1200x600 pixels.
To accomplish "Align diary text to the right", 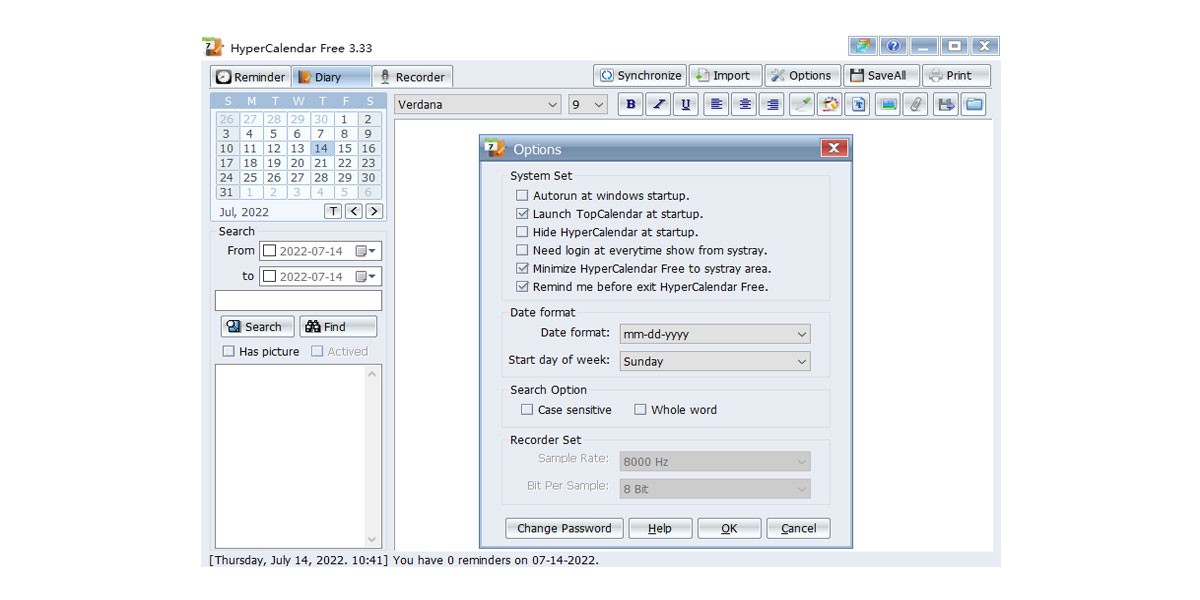I will point(772,104).
